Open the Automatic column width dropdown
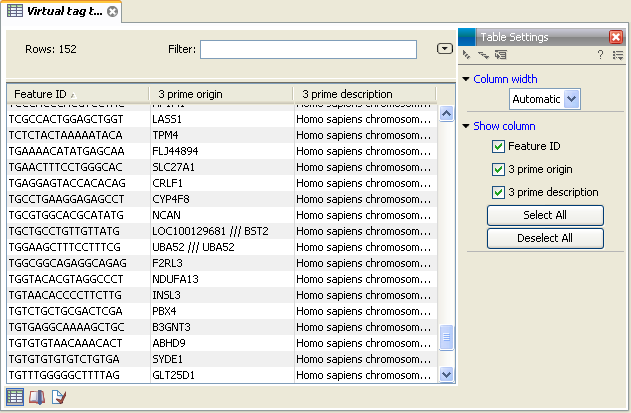Viewport: 631px width, 413px height. [544, 99]
